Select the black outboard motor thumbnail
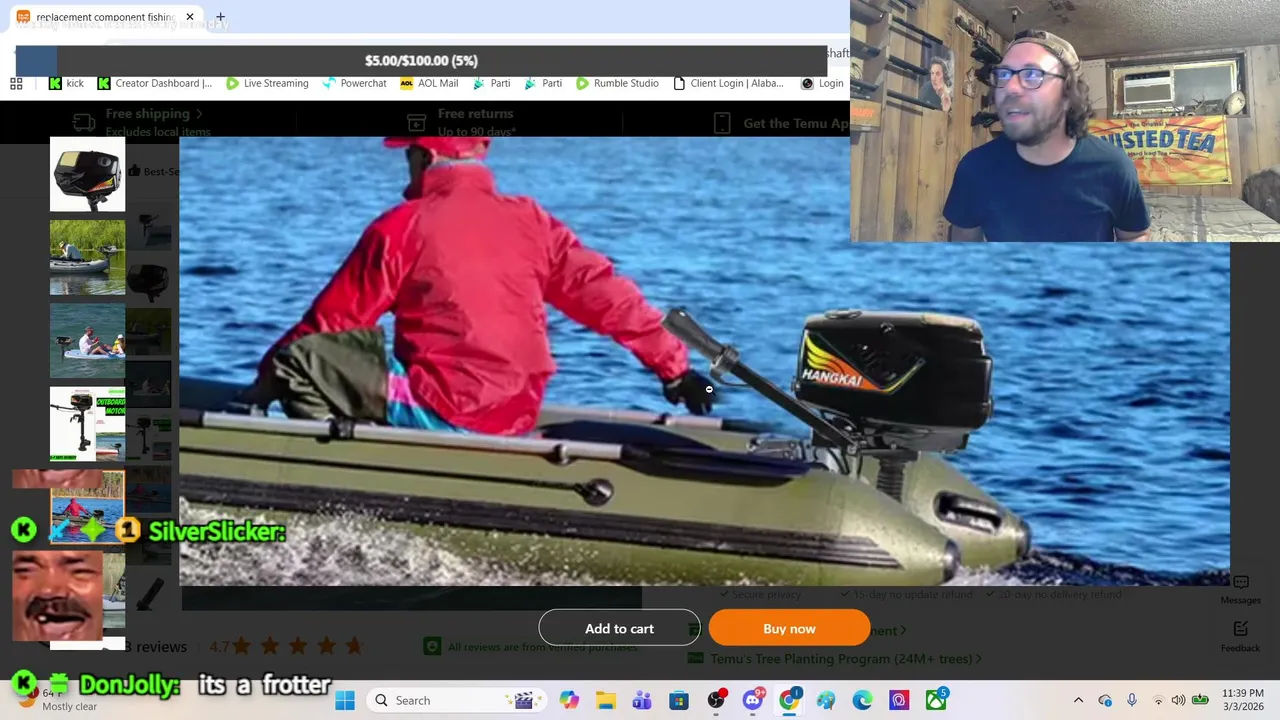The height and width of the screenshot is (720, 1280). (88, 174)
